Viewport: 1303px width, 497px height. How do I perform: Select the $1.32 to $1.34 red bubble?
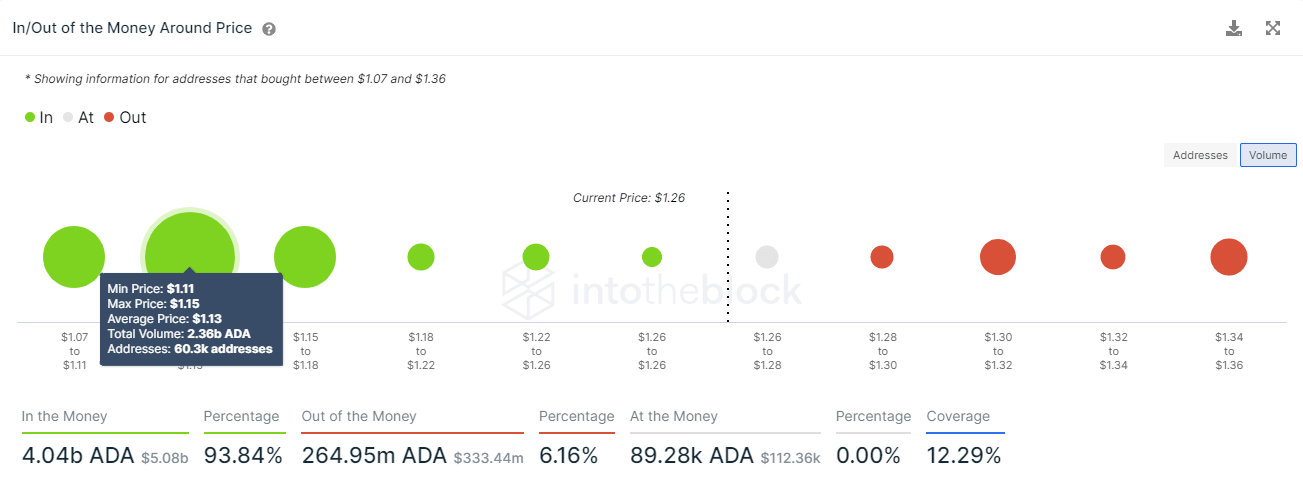click(x=1113, y=257)
